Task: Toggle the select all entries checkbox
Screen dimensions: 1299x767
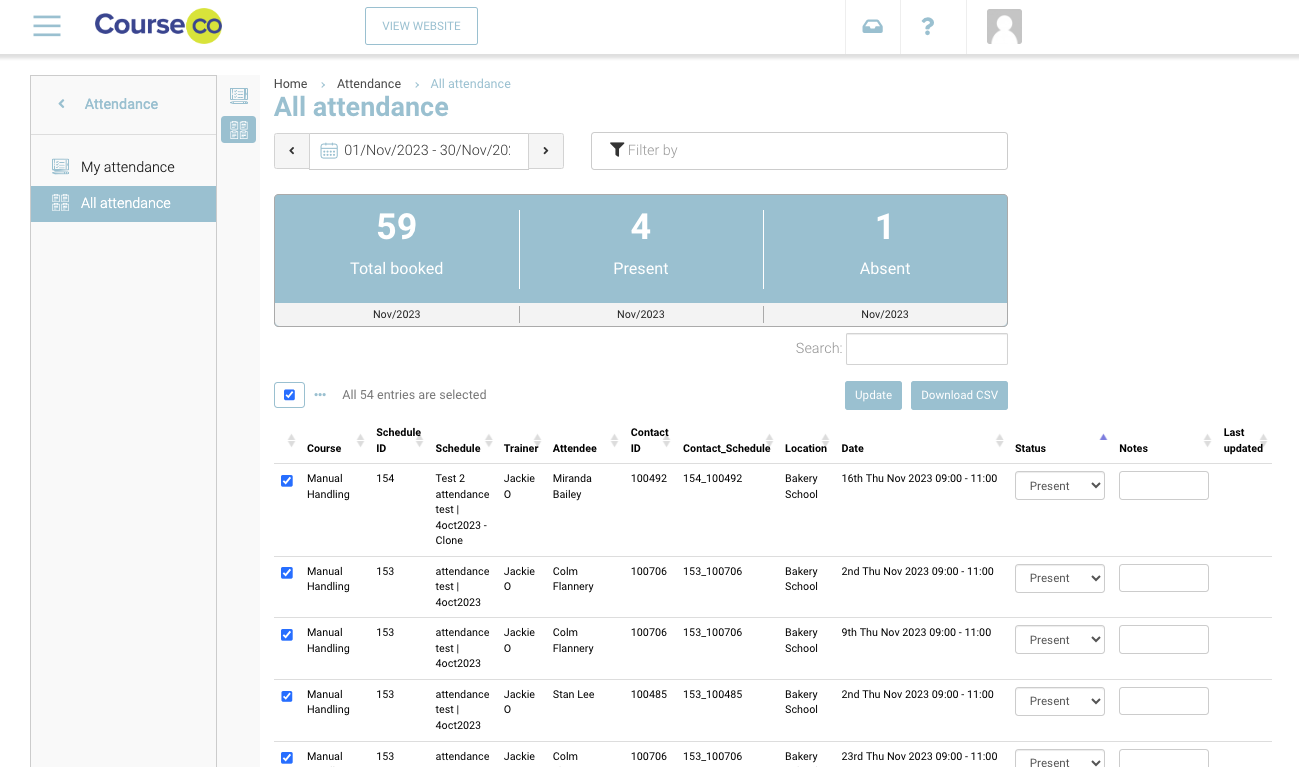Action: 289,395
